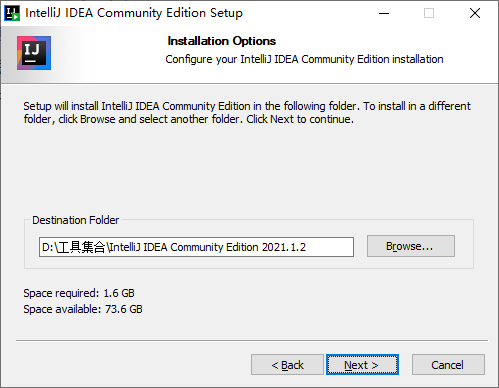
Task: Click the grayed-out maximize button
Action: click(429, 13)
